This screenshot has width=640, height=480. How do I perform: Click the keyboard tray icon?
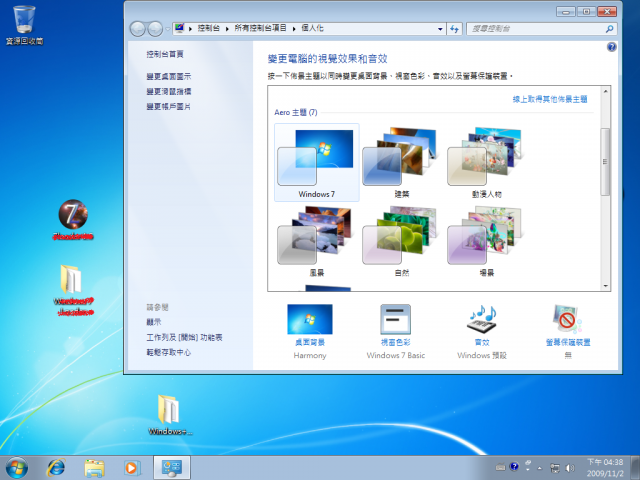(500, 467)
